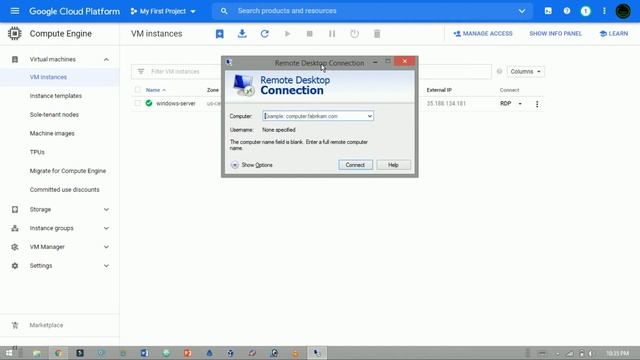Screen dimensions: 640x360
Task: Open the My First Project selector
Action: pyautogui.click(x=163, y=11)
